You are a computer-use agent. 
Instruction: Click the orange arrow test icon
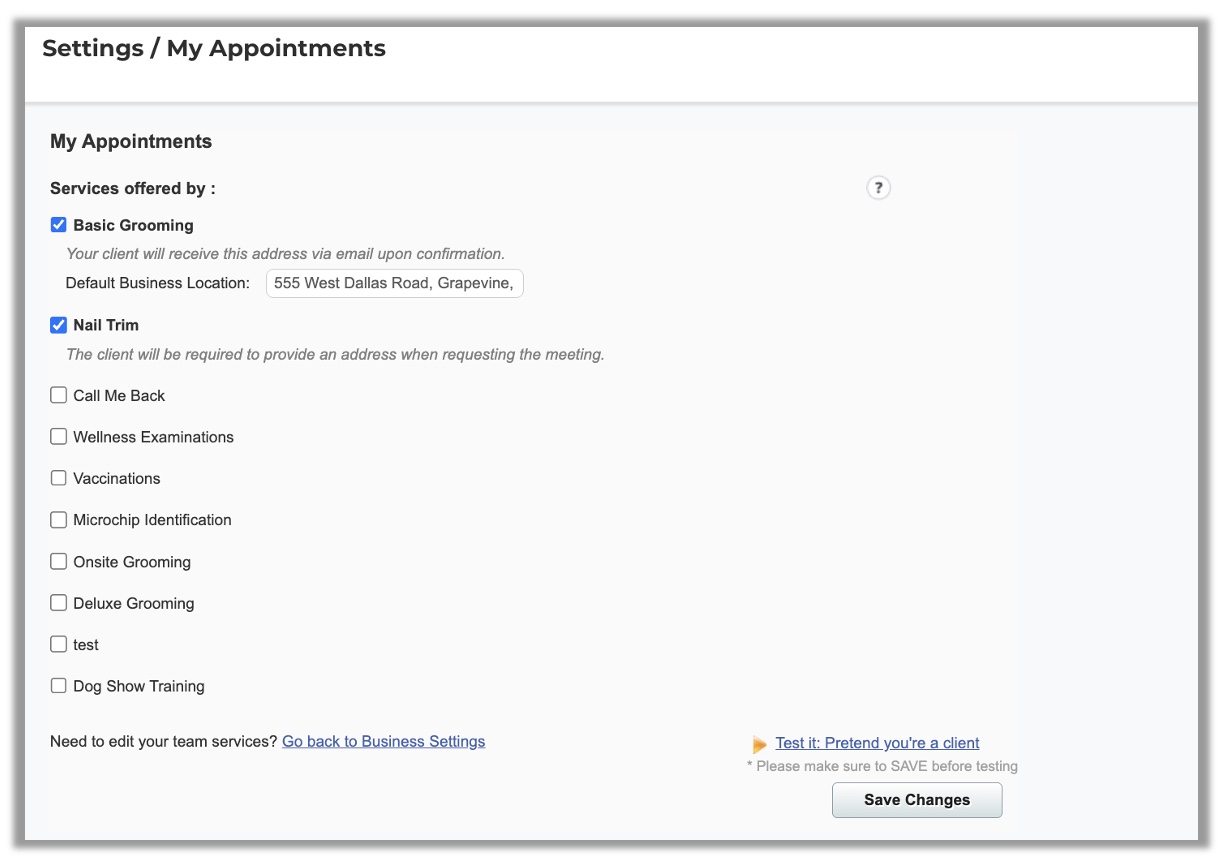[x=760, y=744]
